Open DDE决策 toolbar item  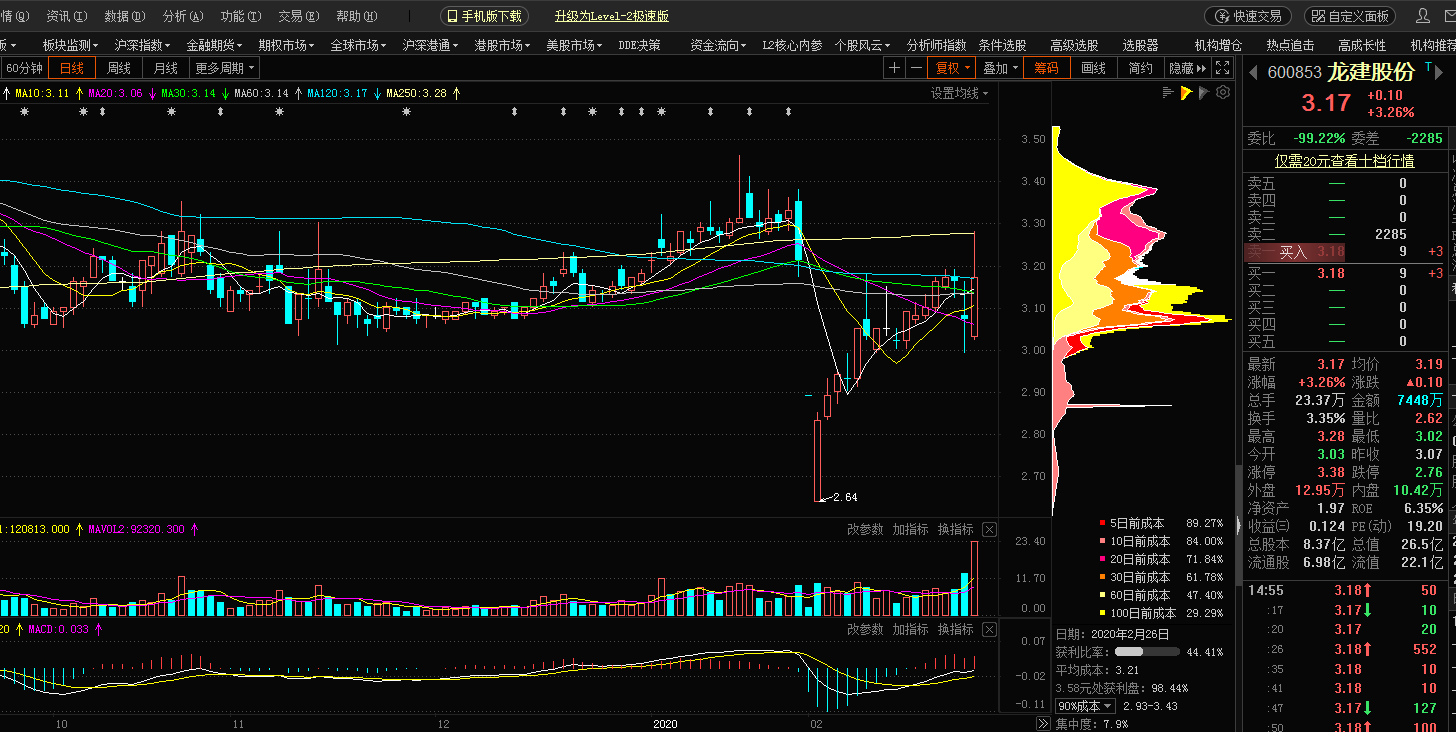[639, 45]
